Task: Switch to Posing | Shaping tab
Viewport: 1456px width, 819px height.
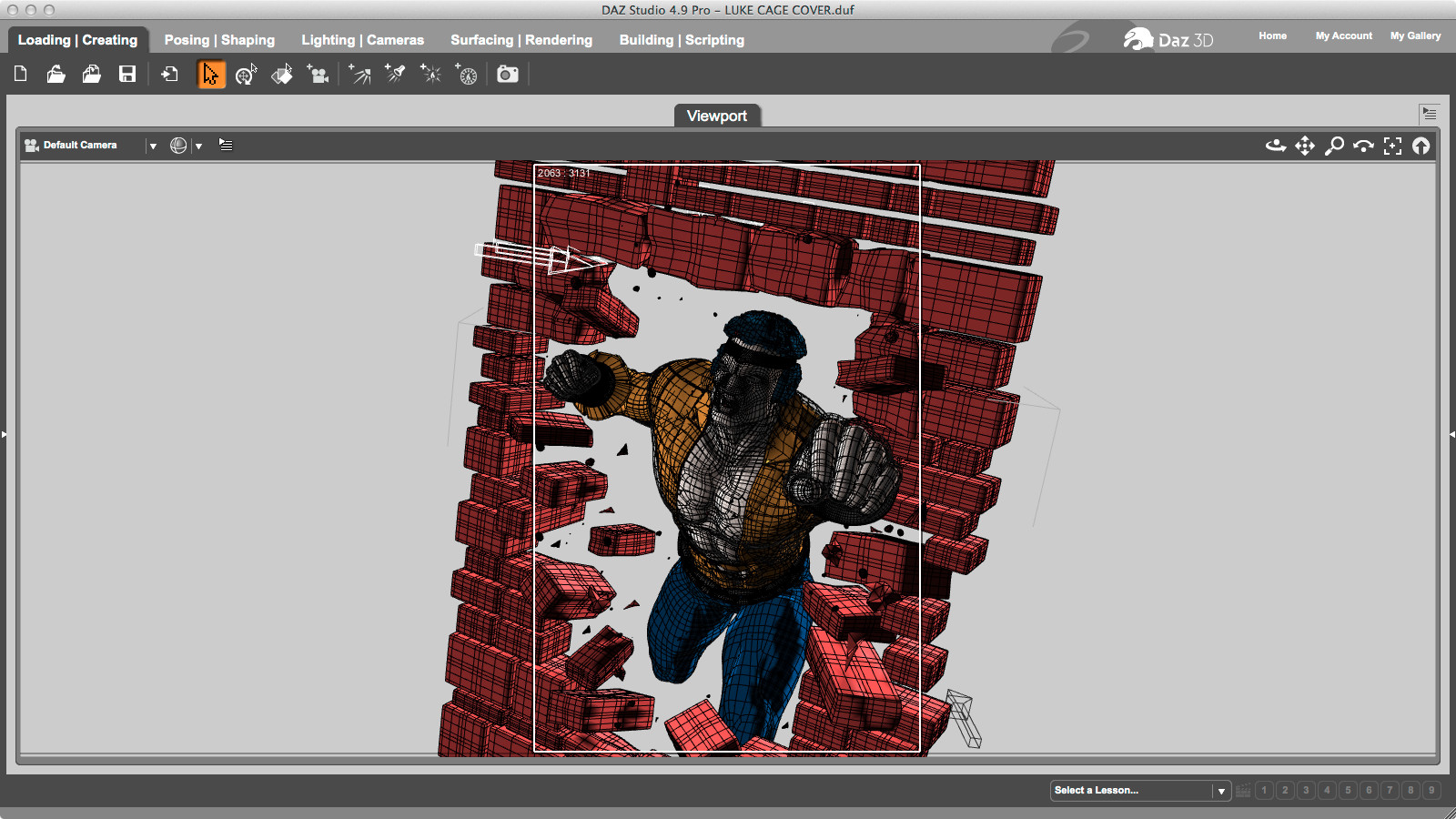Action: coord(219,40)
